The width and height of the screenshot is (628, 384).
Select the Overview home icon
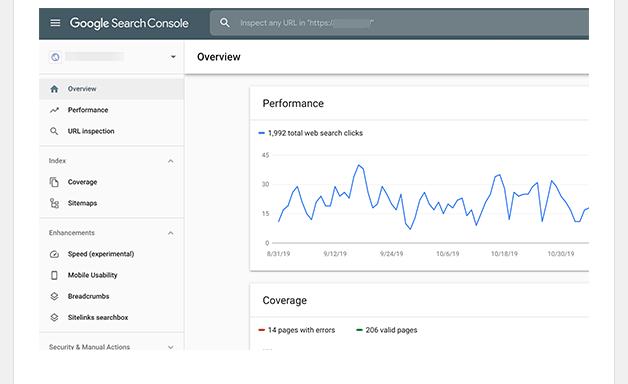coord(54,89)
